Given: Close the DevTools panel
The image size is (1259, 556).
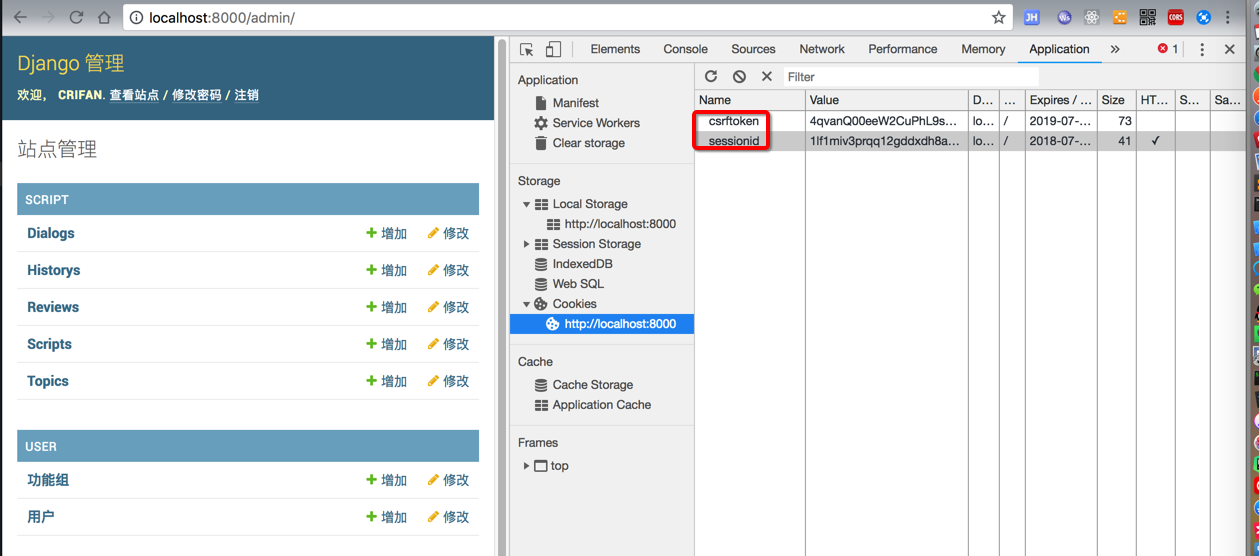Looking at the screenshot, I should (x=1230, y=49).
